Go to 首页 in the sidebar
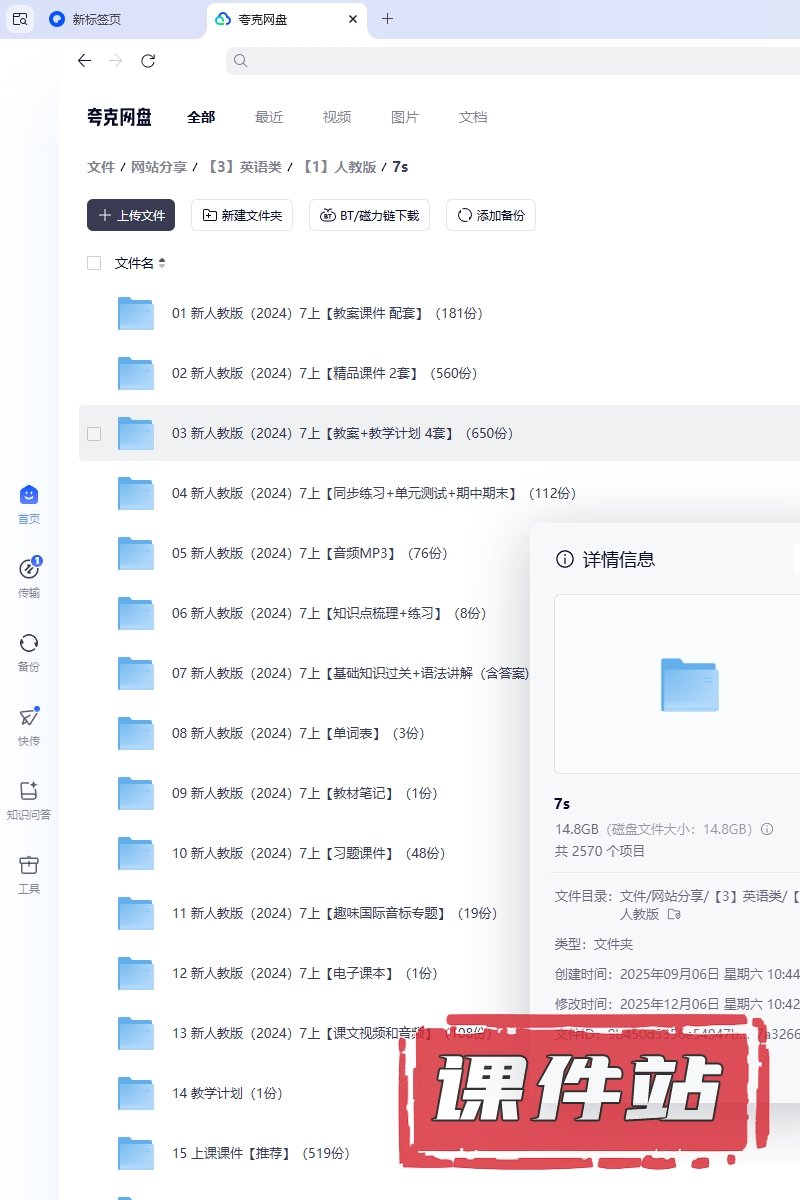Screen dimensions: 800x1200 point(29,496)
